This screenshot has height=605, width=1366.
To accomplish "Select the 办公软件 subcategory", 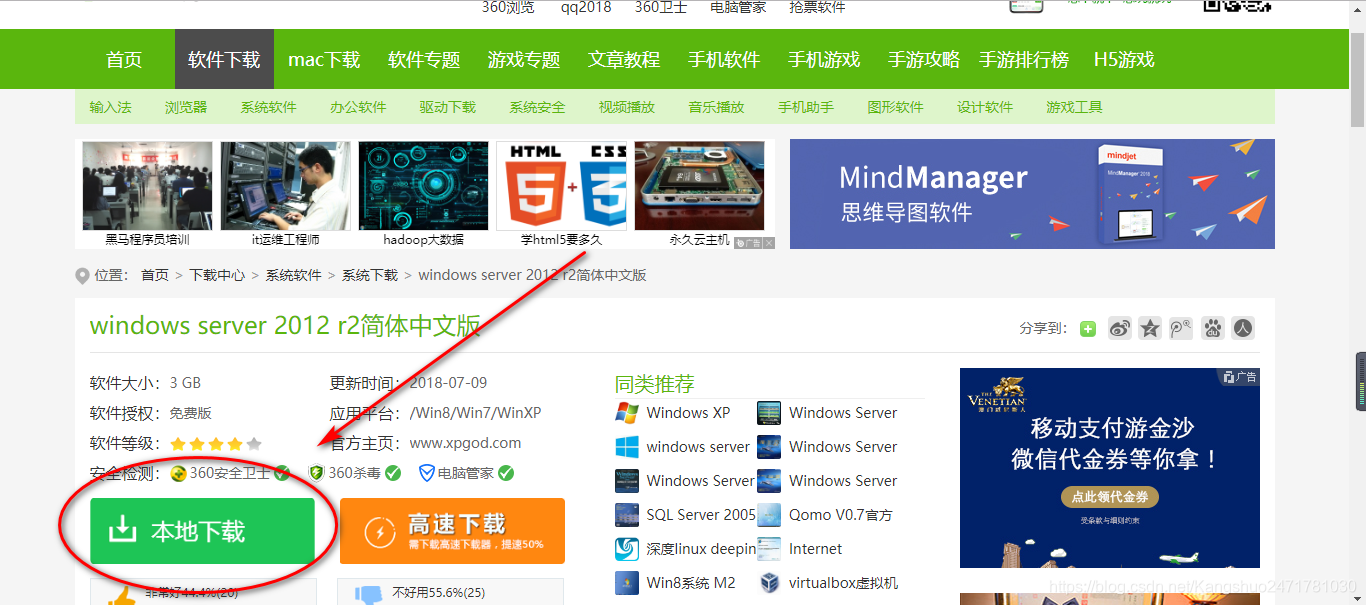I will [x=358, y=107].
